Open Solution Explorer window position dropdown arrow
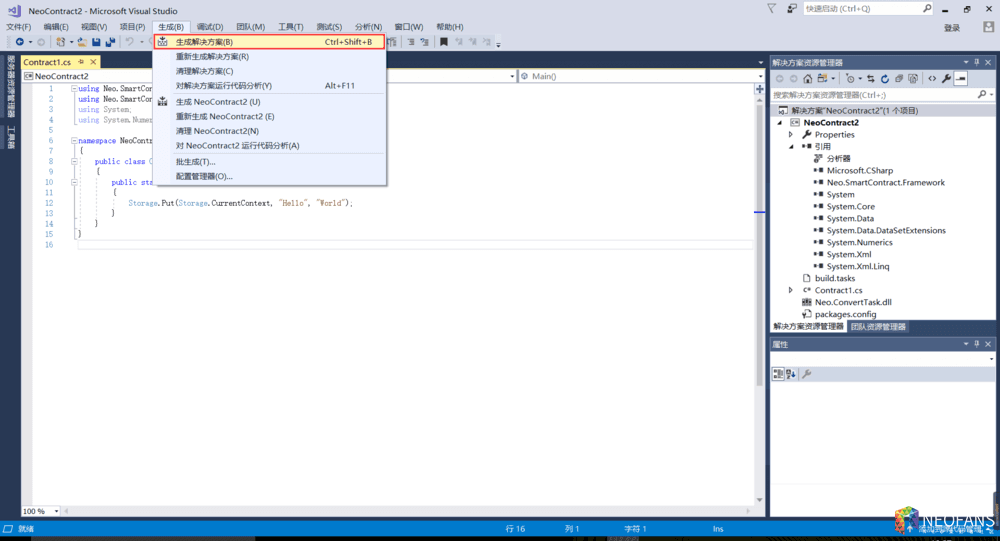This screenshot has height=541, width=1000. pos(966,62)
